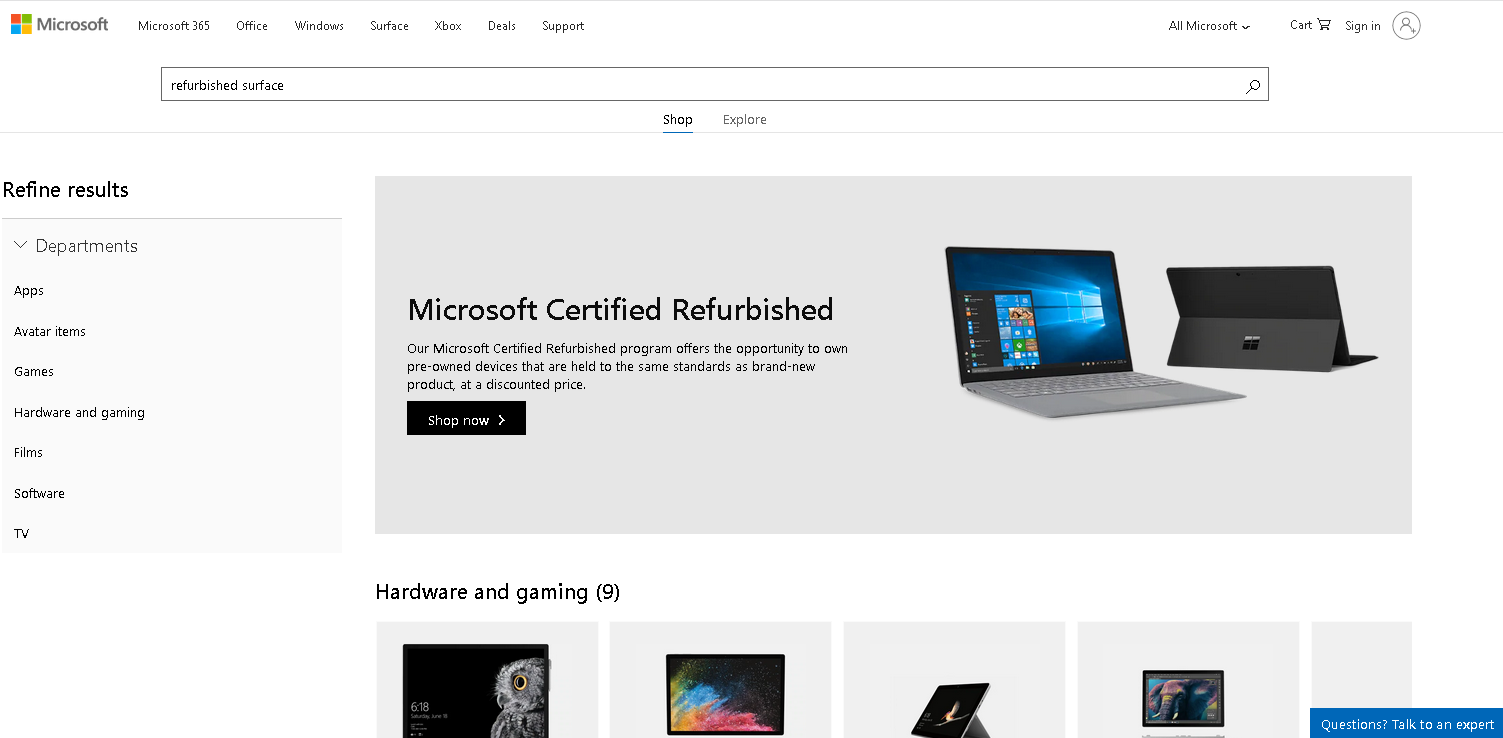1503x738 pixels.
Task: Open the shopping cart icon
Action: tap(1324, 25)
